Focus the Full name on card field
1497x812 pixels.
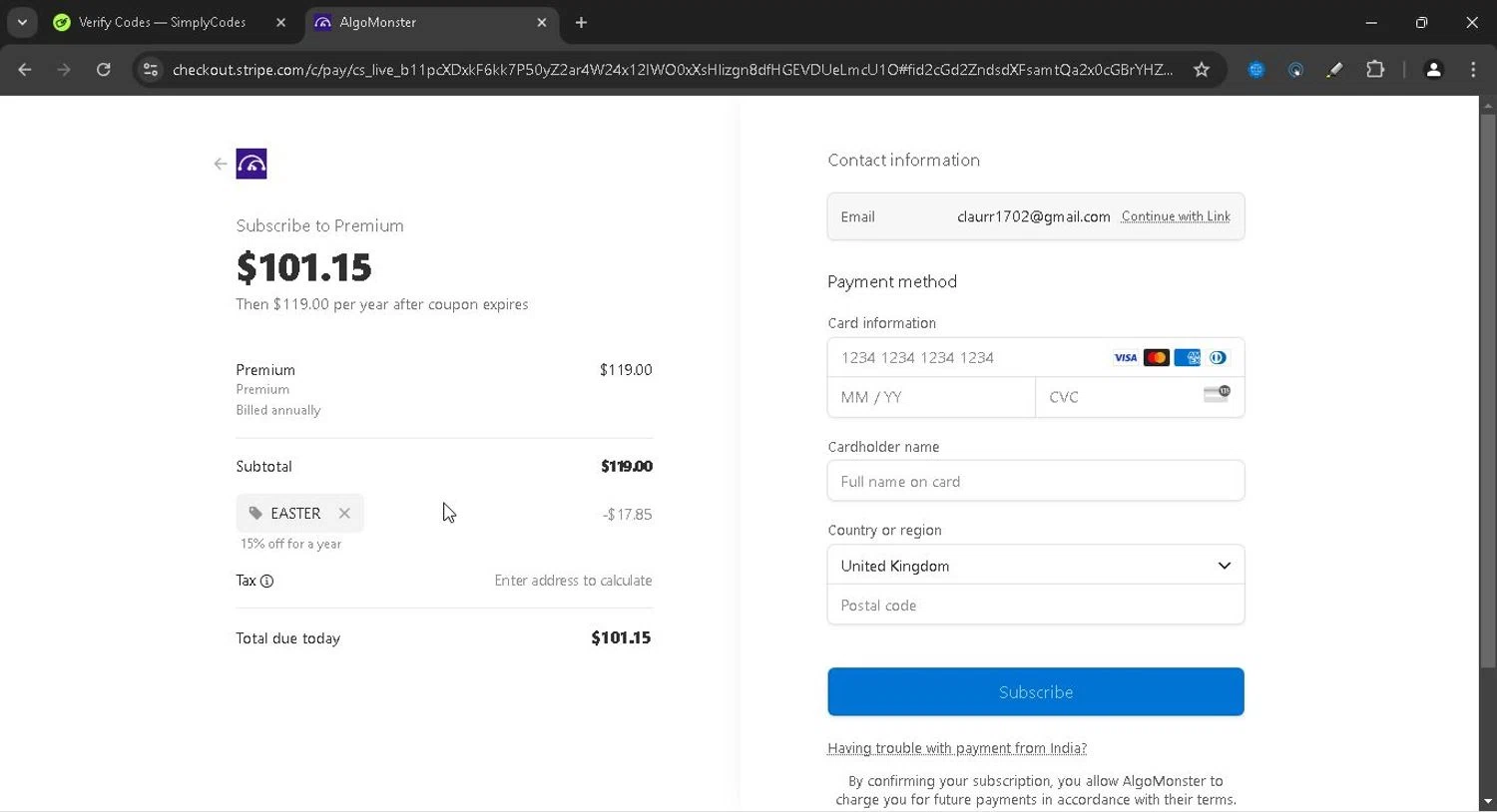click(x=1036, y=481)
